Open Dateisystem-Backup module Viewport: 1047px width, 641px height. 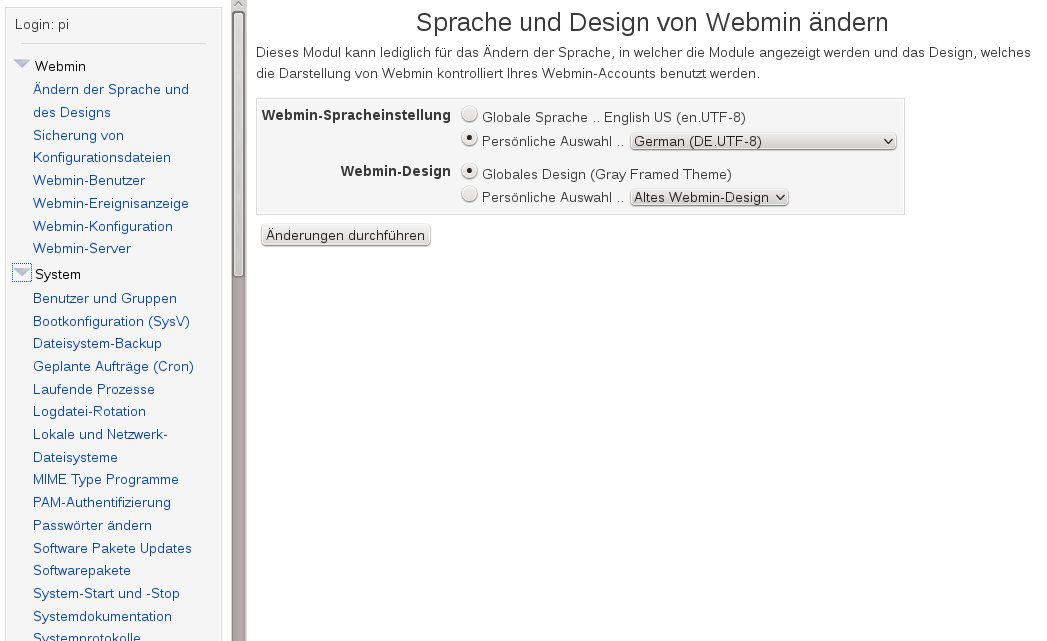coord(97,343)
